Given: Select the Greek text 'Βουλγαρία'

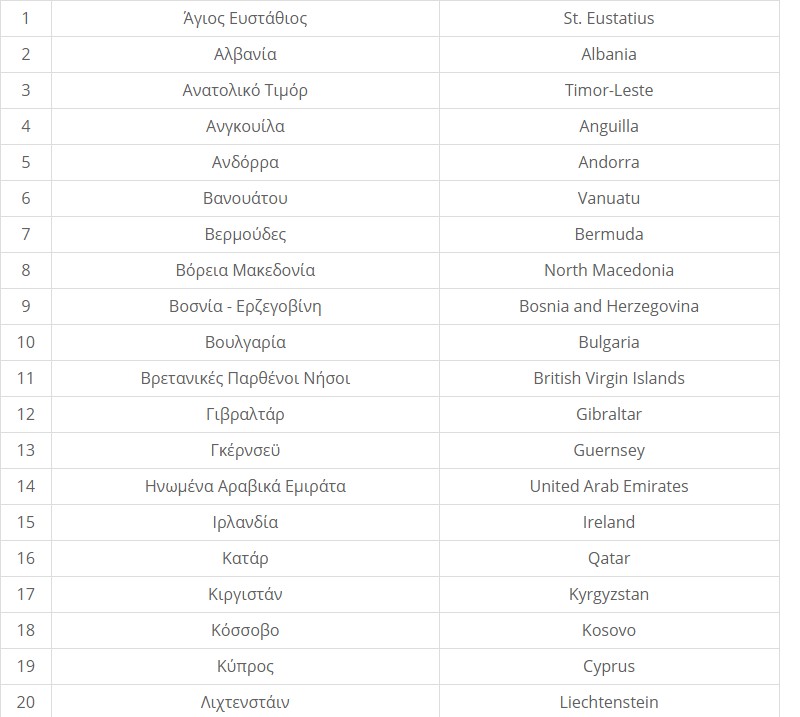Looking at the screenshot, I should [x=245, y=342].
